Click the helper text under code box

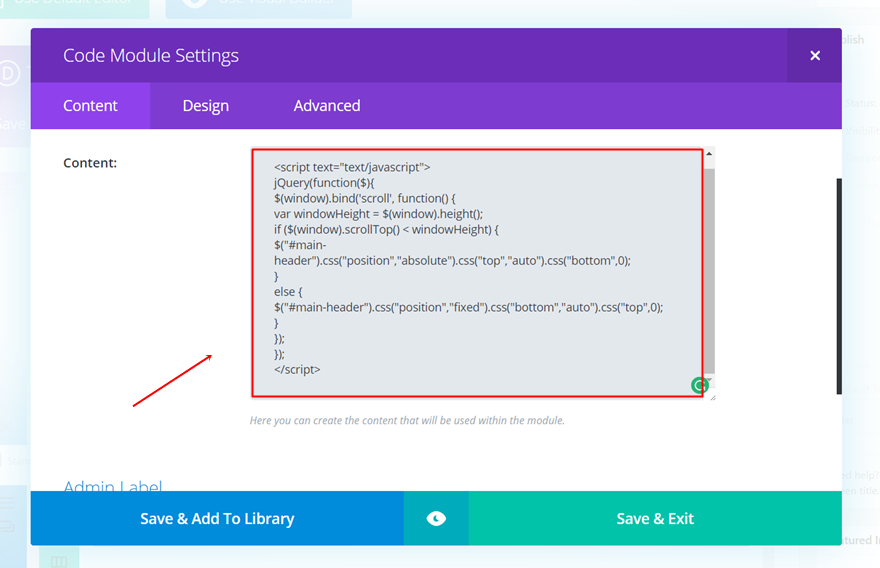(x=407, y=420)
